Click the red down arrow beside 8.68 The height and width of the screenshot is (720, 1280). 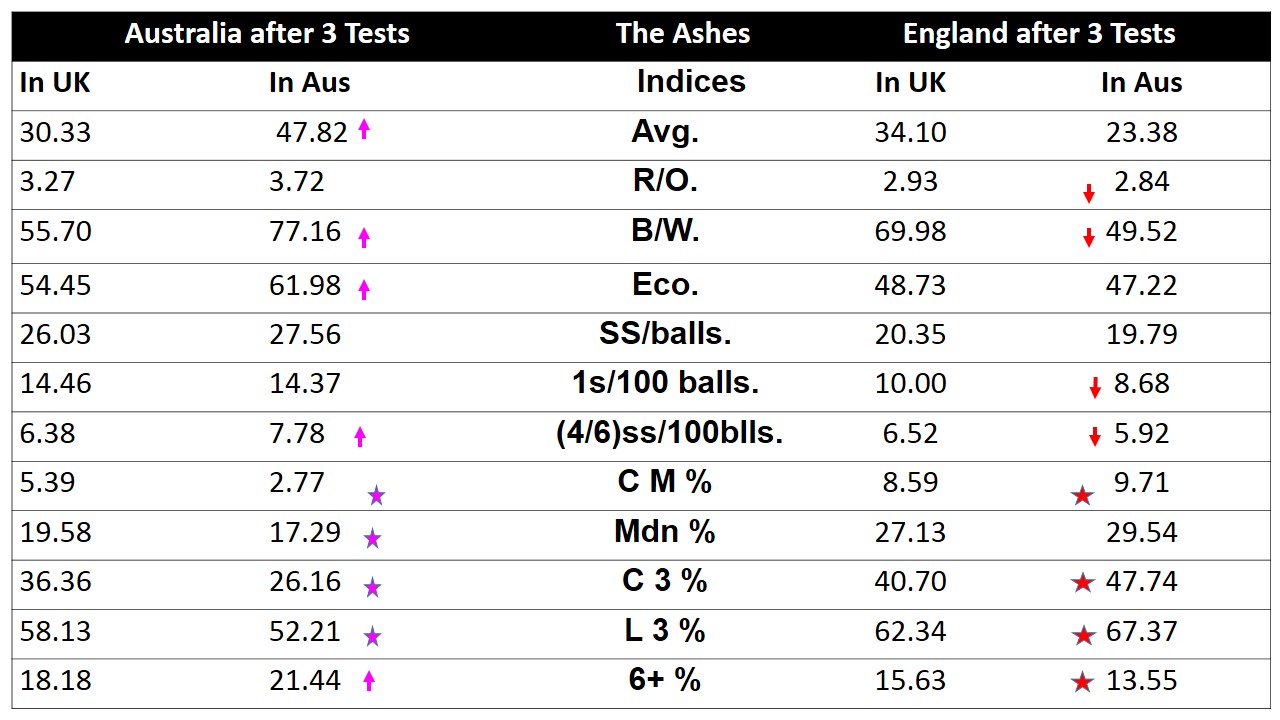pos(1095,388)
